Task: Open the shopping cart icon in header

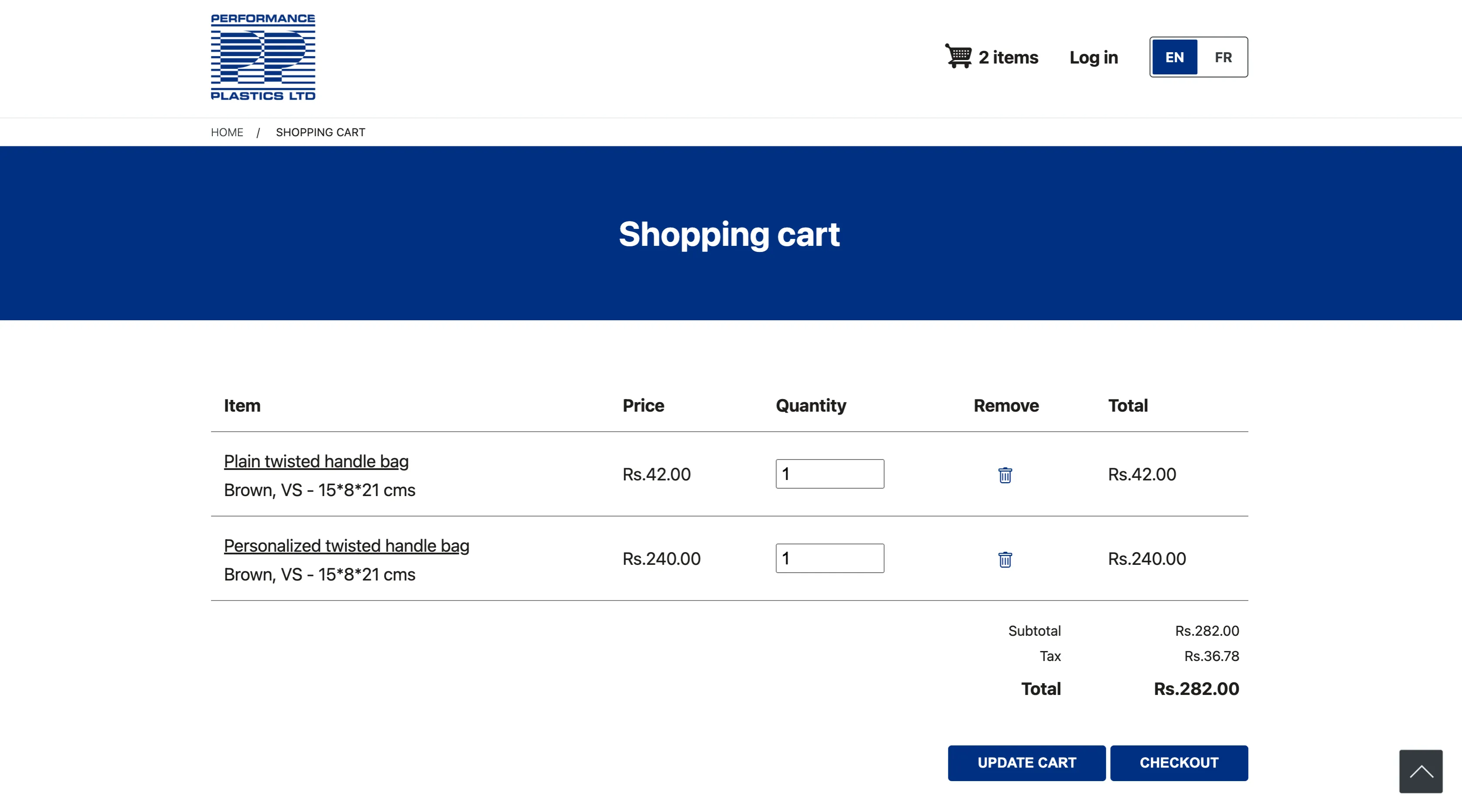Action: [958, 56]
